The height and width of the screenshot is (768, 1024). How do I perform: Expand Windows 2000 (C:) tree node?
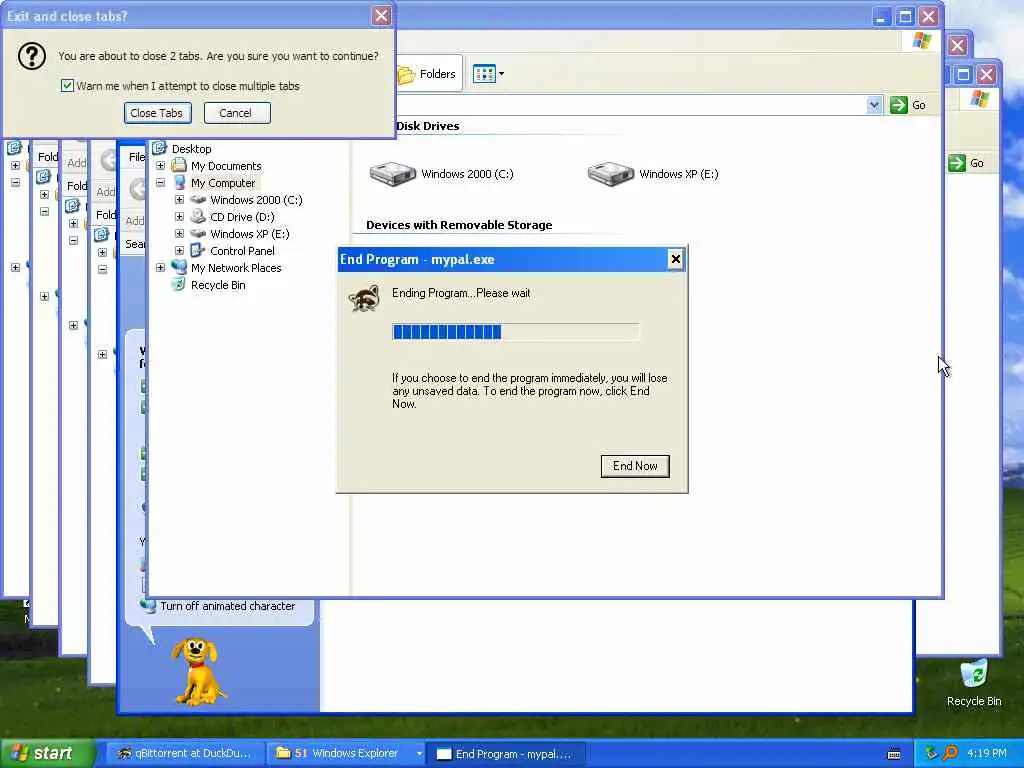click(179, 200)
